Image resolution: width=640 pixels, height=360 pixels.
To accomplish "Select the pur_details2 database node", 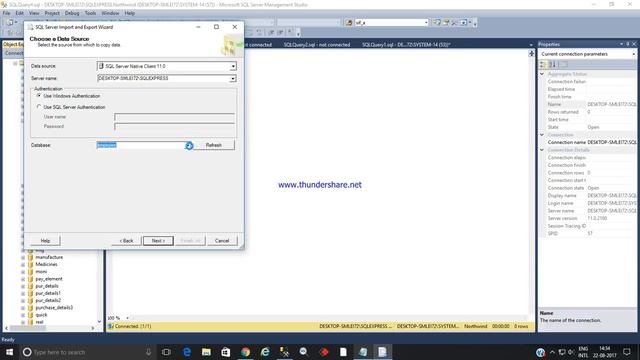I will 48,300.
